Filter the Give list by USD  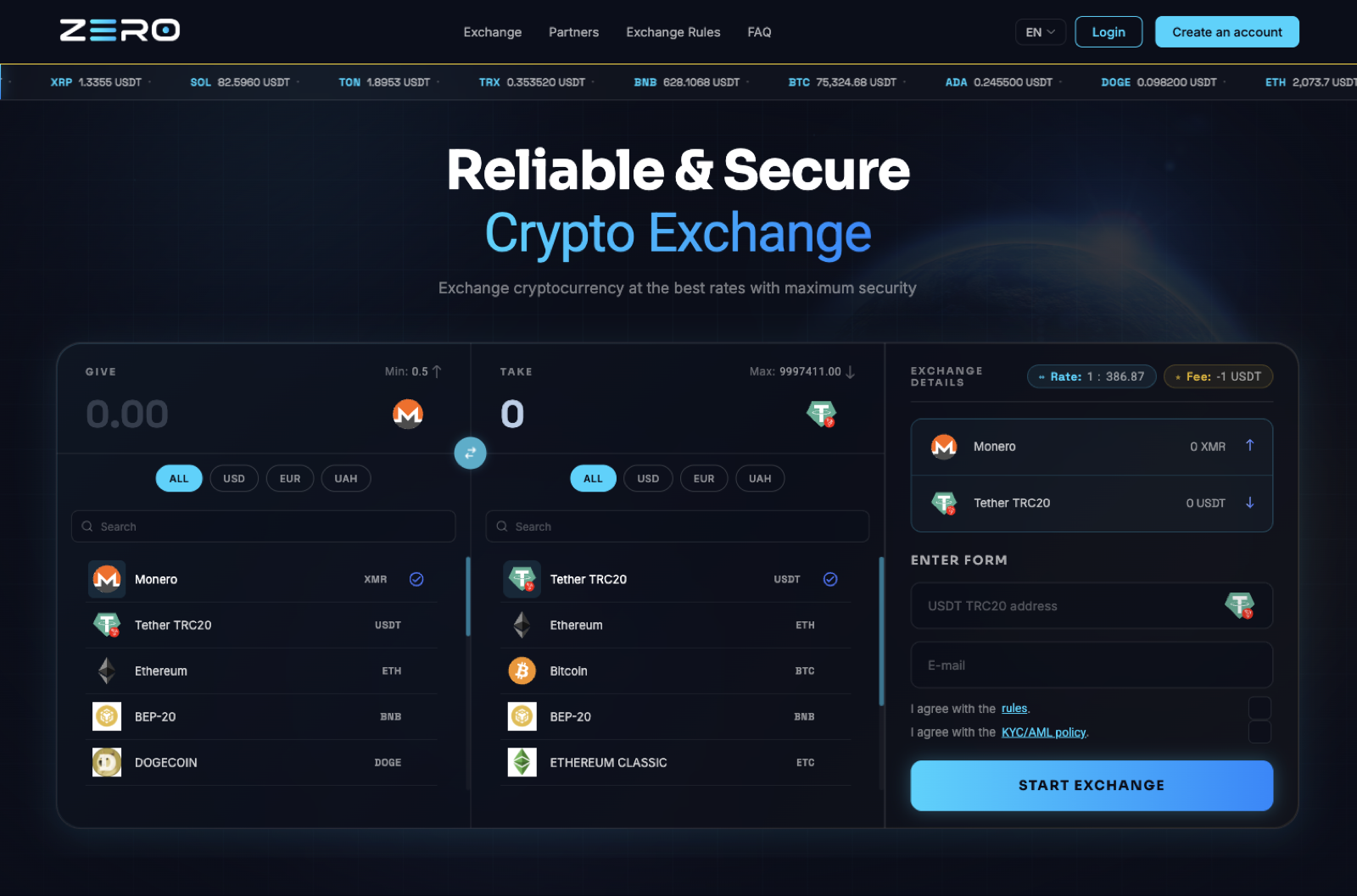pyautogui.click(x=234, y=478)
